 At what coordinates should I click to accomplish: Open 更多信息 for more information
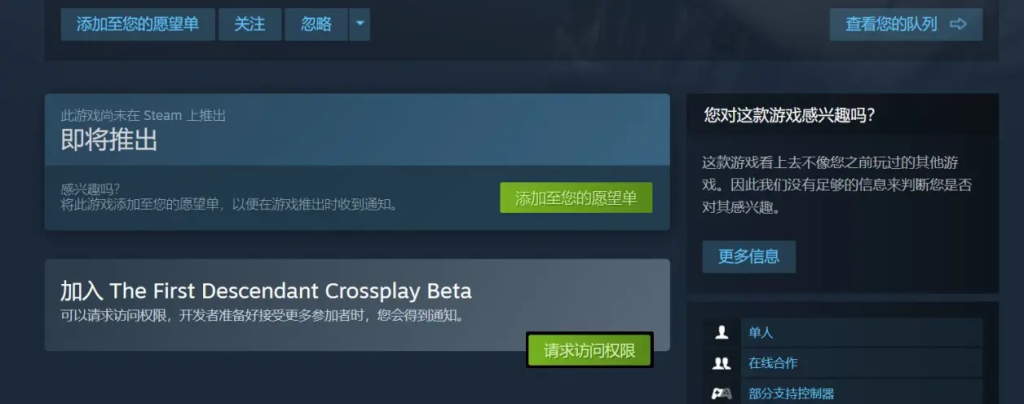749,256
